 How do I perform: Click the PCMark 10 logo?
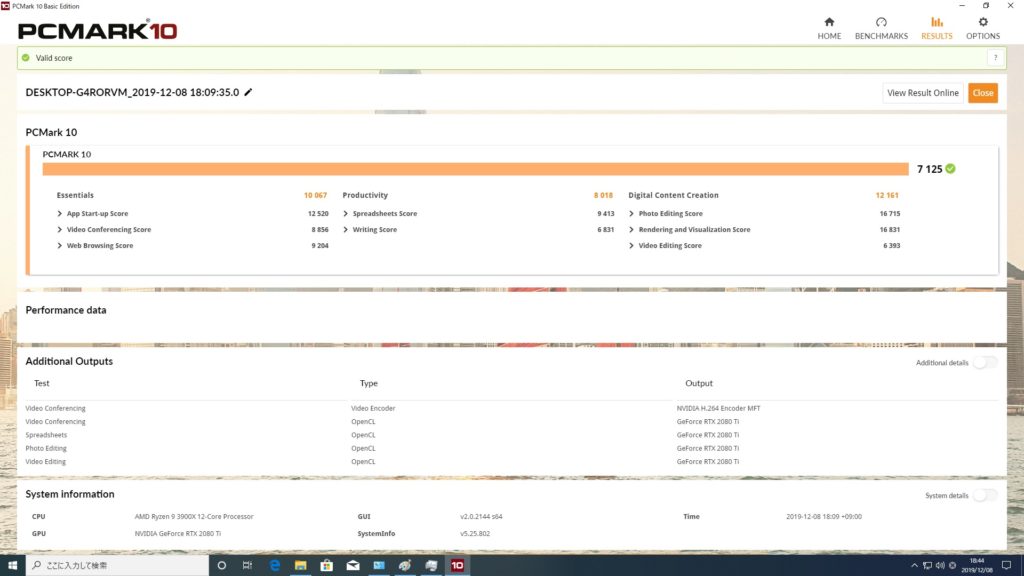coord(97,30)
